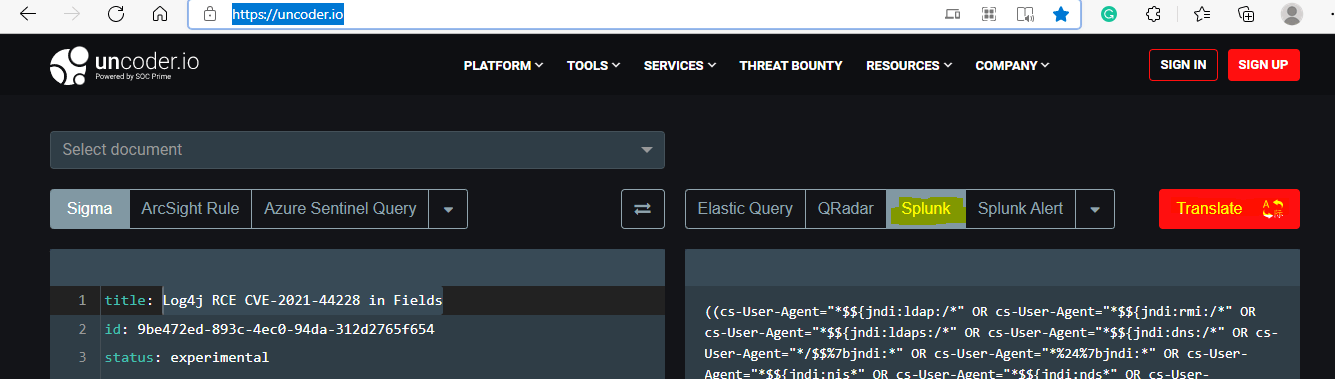Open the Grammarly extension icon

pyautogui.click(x=1109, y=15)
